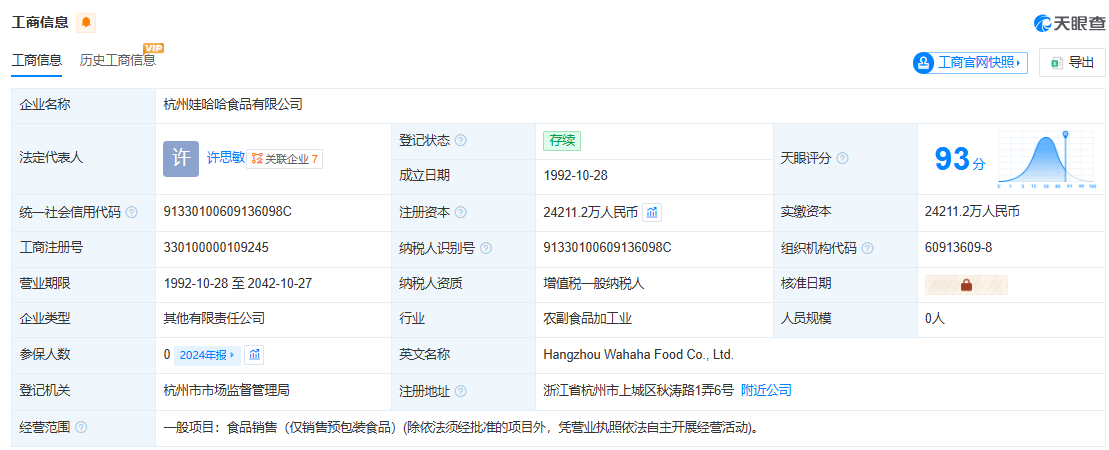The width and height of the screenshot is (1109, 450).
Task: Open 许思敏 profile link
Action: point(226,158)
